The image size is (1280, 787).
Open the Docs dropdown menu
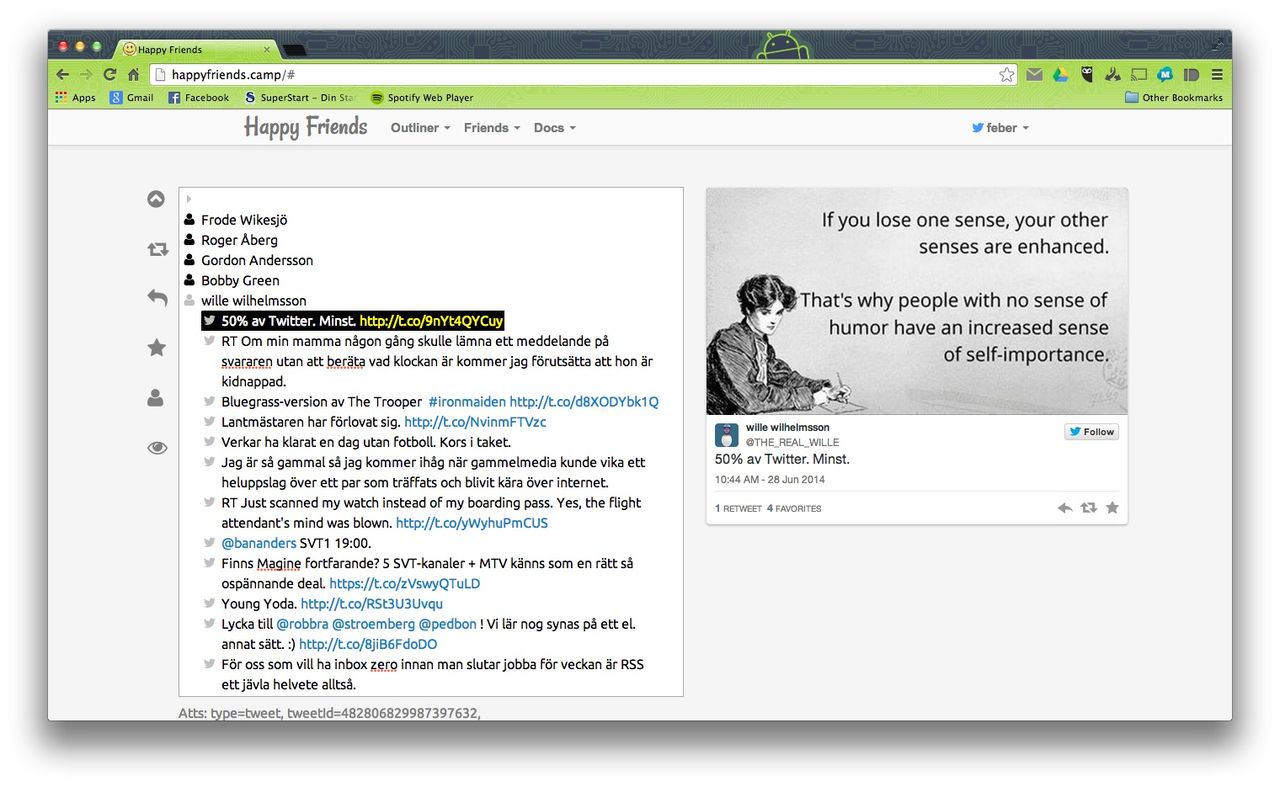(x=554, y=128)
